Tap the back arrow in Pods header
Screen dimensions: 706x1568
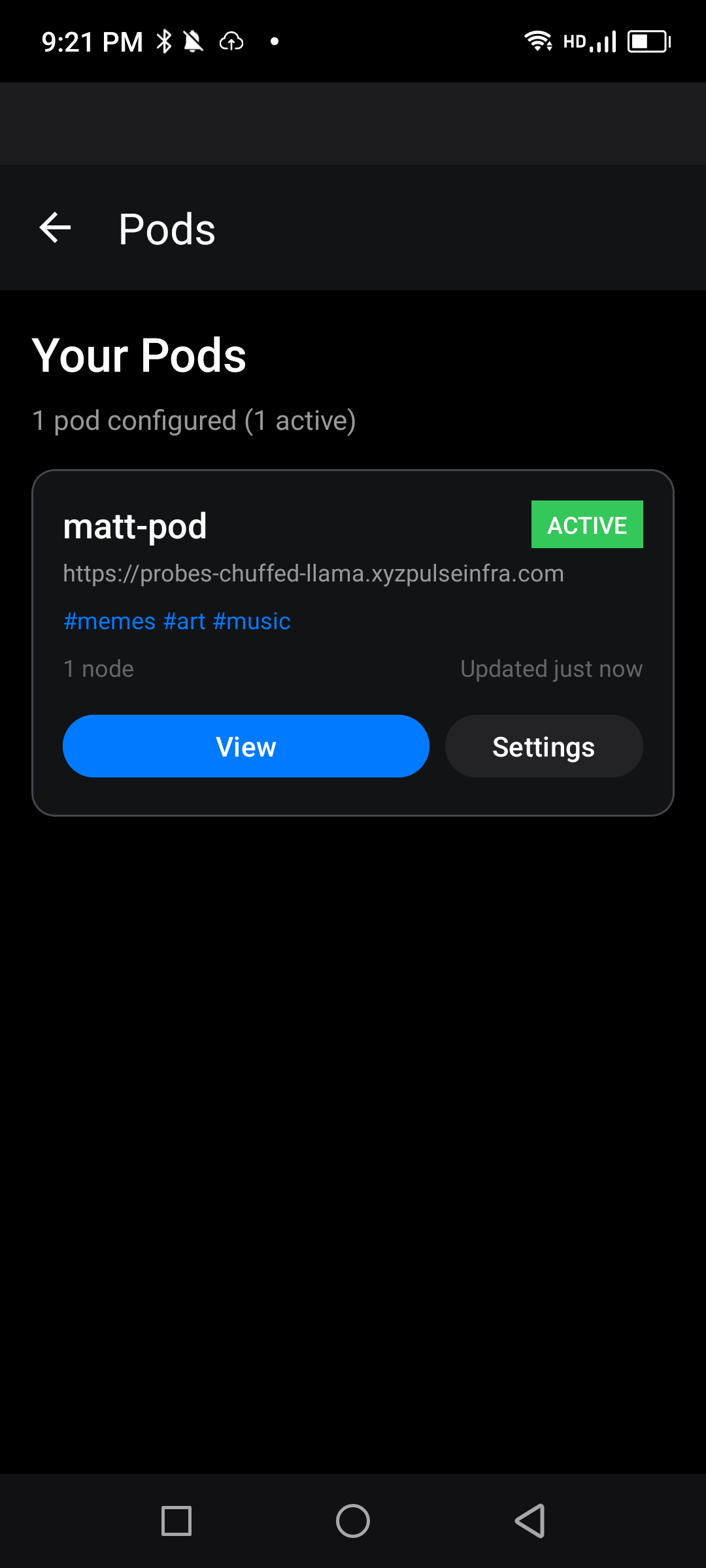tap(55, 228)
